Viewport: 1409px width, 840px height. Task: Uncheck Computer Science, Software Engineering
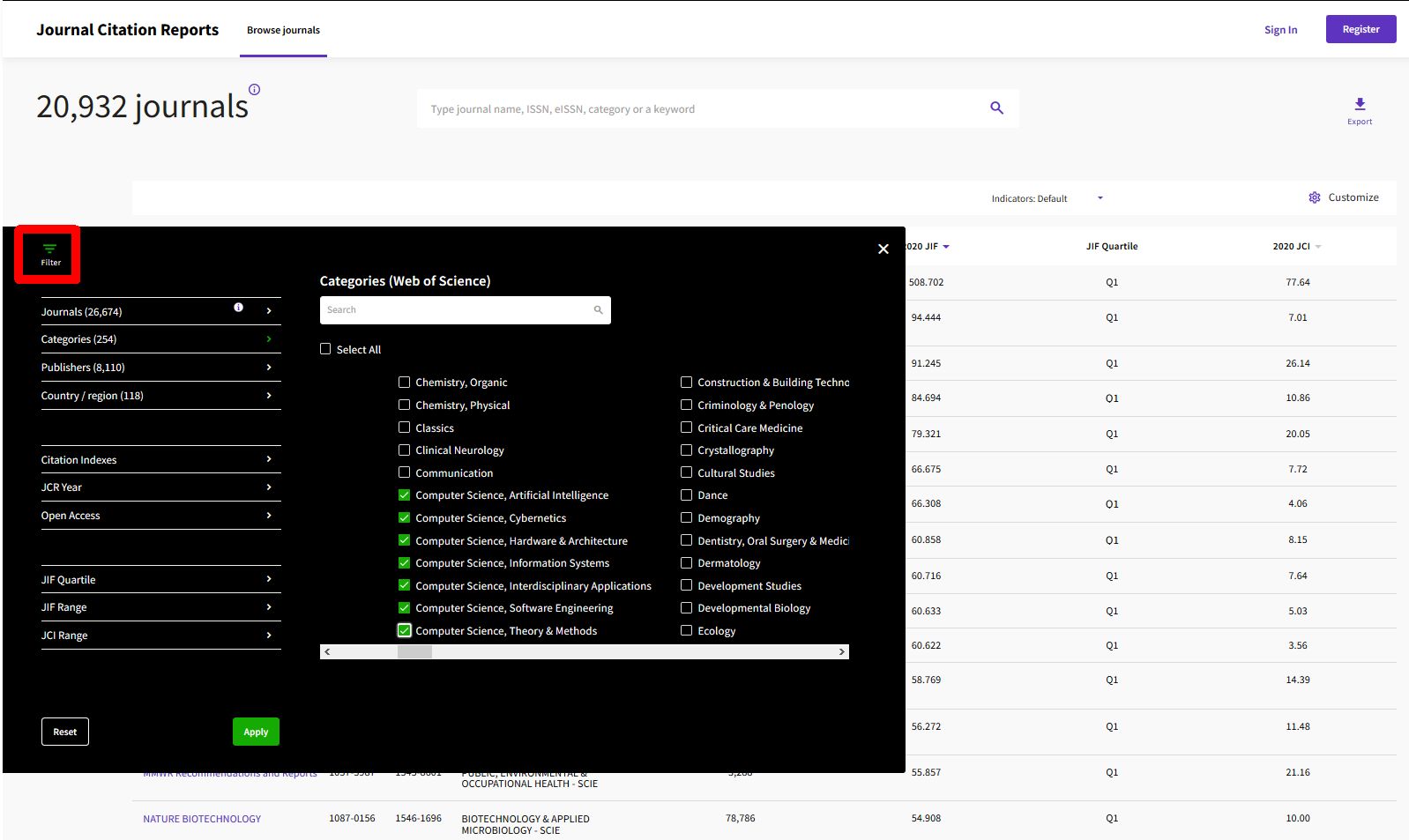[404, 607]
